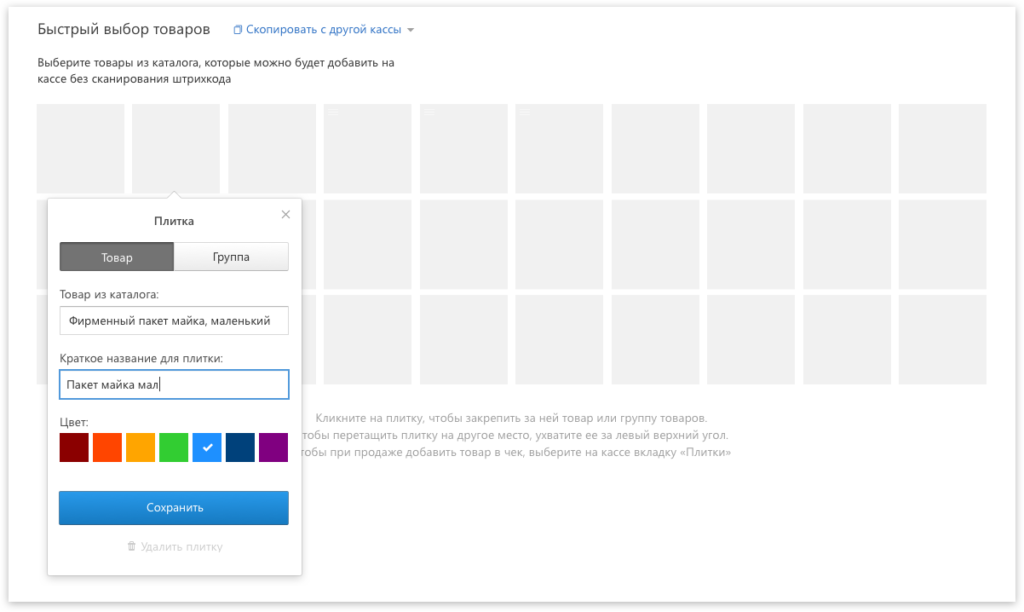Viewport: 1024px width, 612px height.
Task: Click the last tile in the bottom row
Action: pos(942,340)
